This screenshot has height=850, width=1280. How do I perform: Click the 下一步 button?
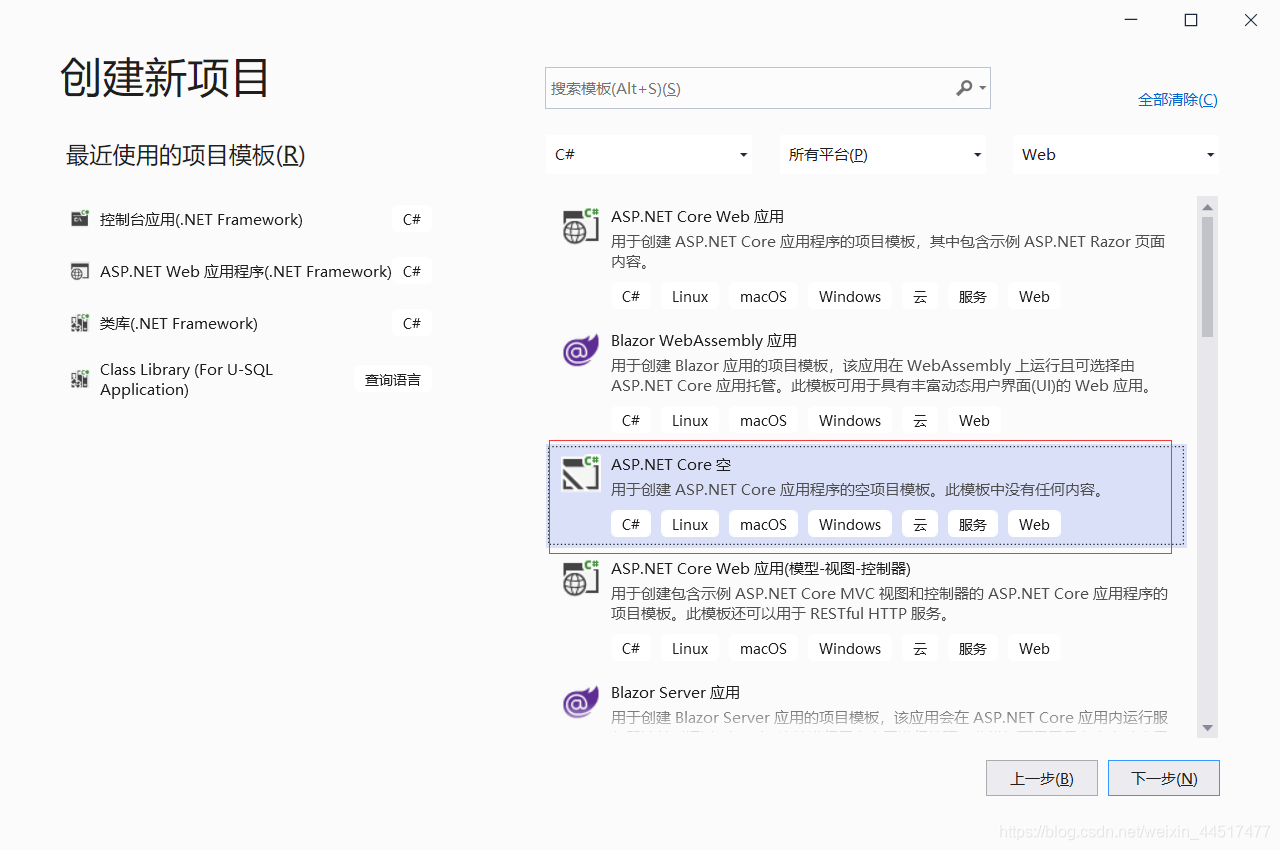[x=1163, y=778]
